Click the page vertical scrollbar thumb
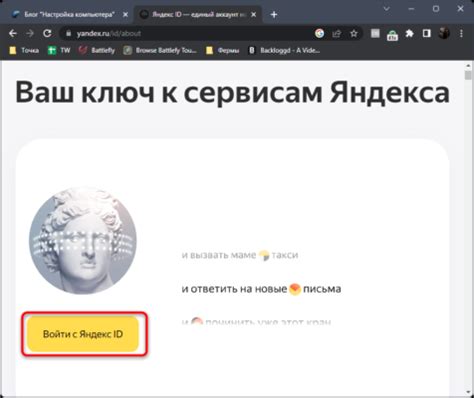 point(469,75)
